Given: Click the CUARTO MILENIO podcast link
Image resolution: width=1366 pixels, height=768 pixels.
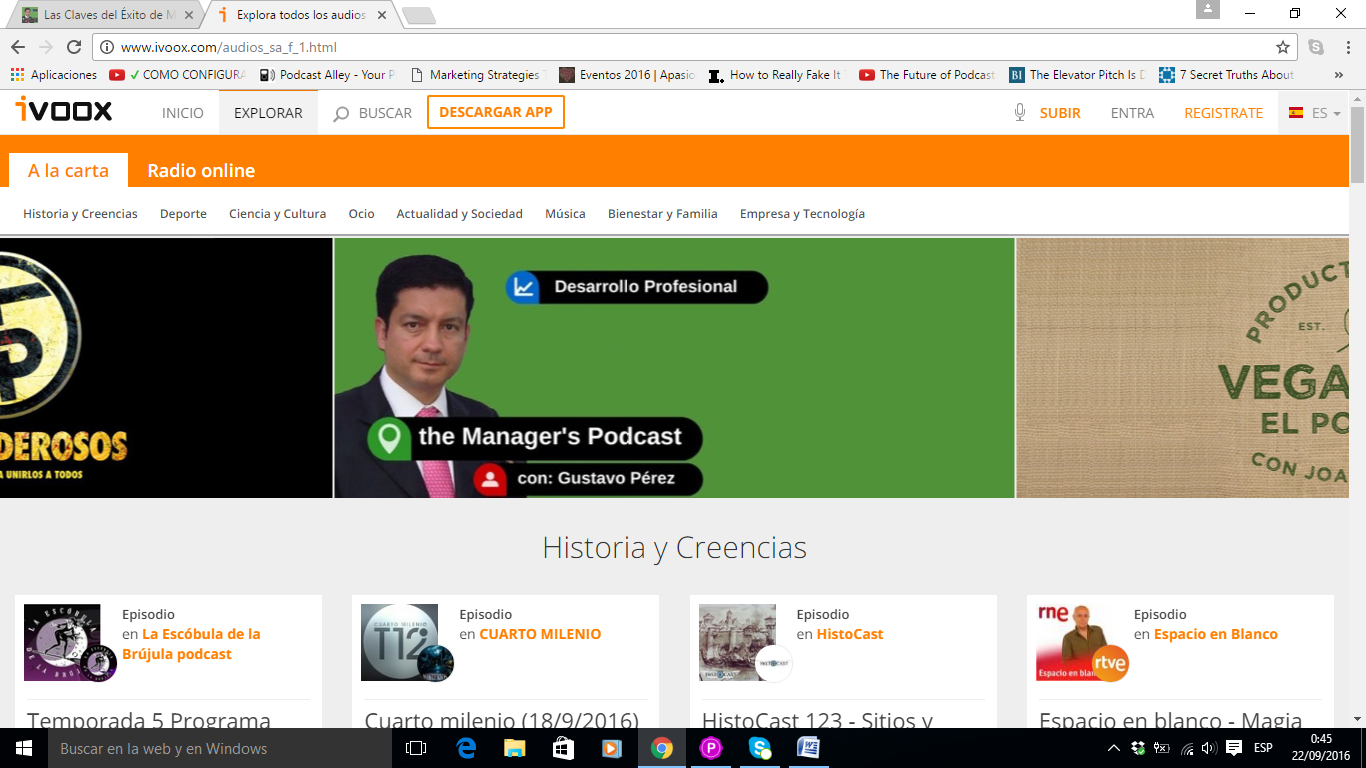Looking at the screenshot, I should coord(540,634).
